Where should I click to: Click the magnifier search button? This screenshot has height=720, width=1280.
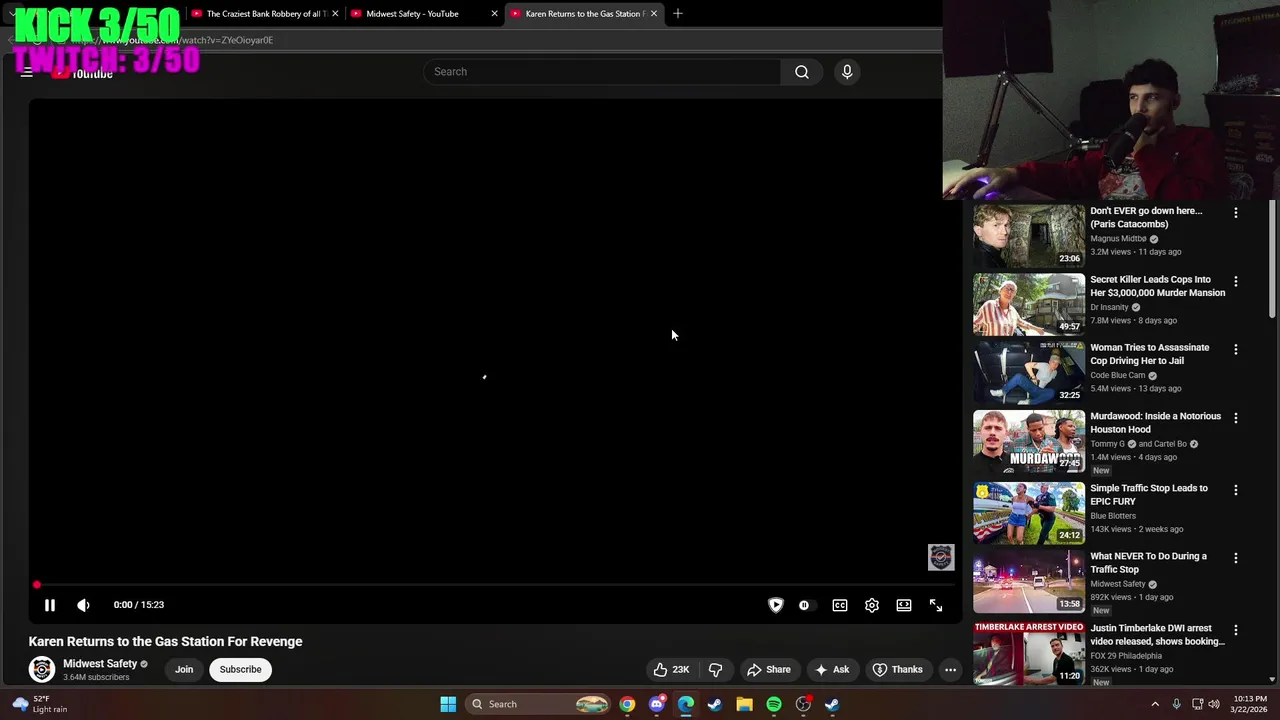click(x=802, y=72)
